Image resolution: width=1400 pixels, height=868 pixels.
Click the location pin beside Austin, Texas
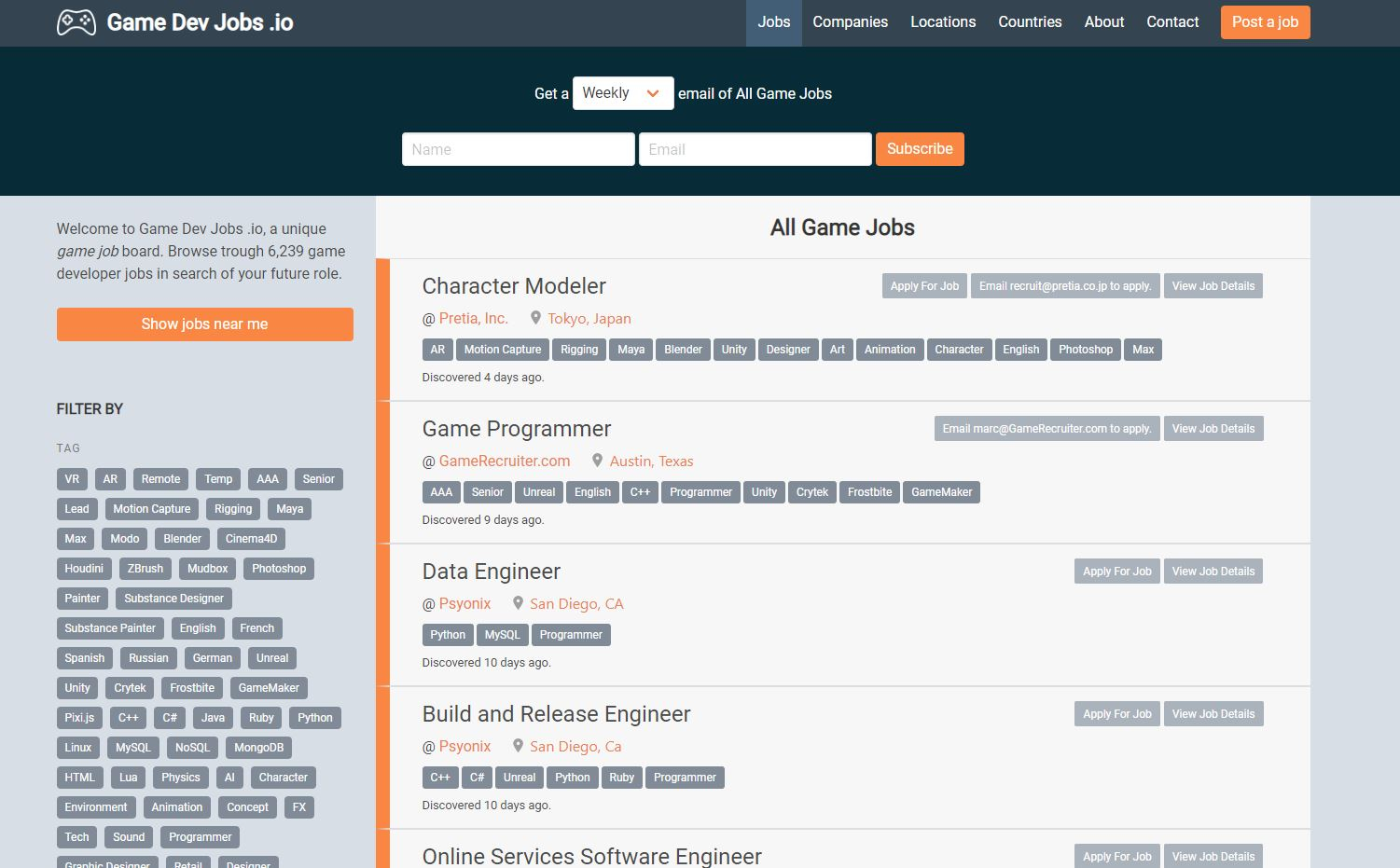click(597, 461)
